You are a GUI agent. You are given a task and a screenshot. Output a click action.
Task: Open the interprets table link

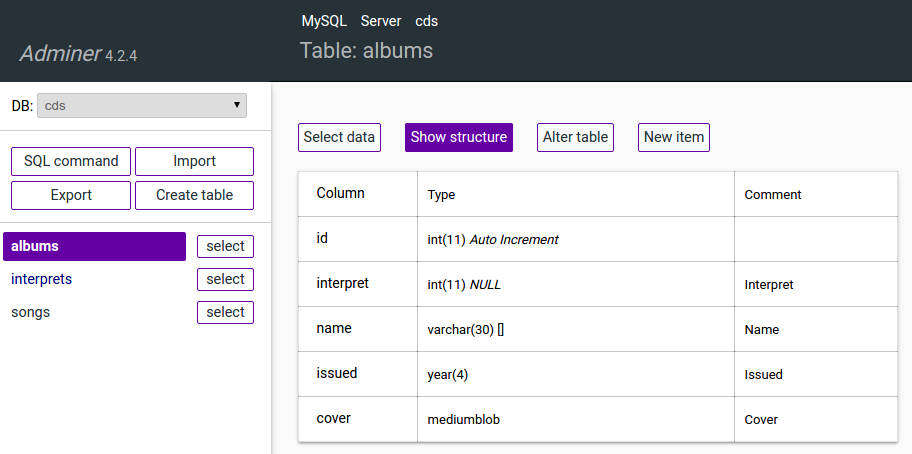coord(41,279)
